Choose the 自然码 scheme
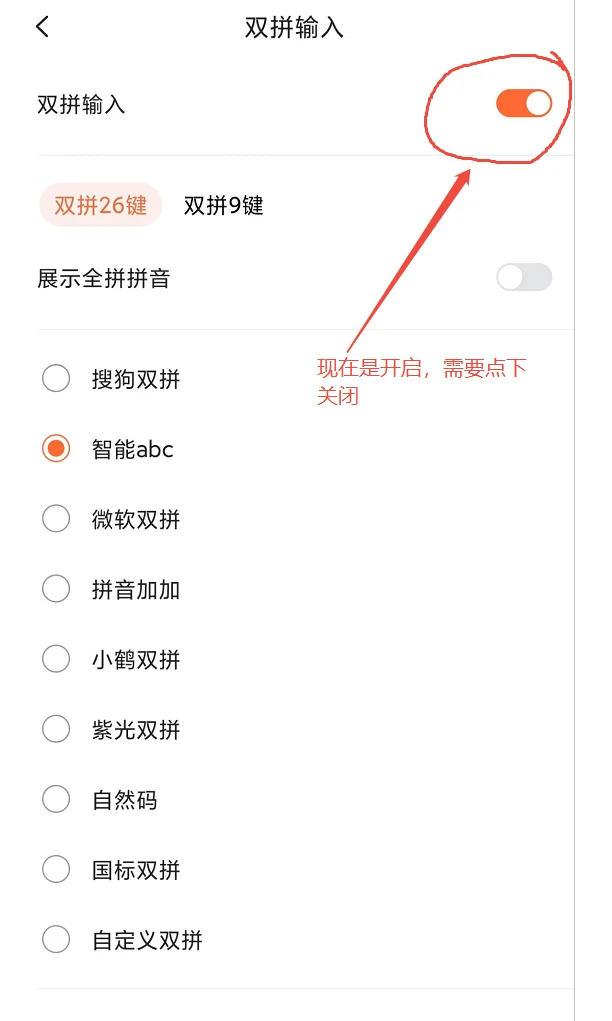The width and height of the screenshot is (612, 1021). click(x=56, y=799)
